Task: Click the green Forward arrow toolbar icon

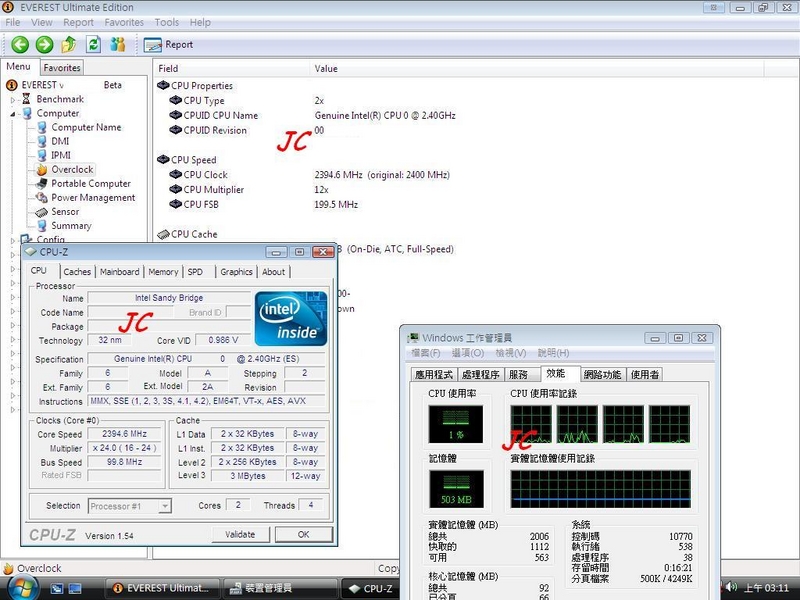Action: (x=44, y=44)
